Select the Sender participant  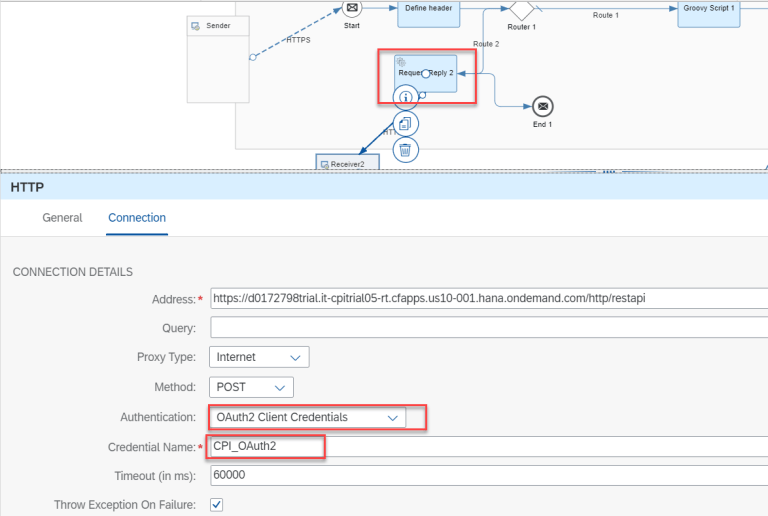(x=218, y=59)
